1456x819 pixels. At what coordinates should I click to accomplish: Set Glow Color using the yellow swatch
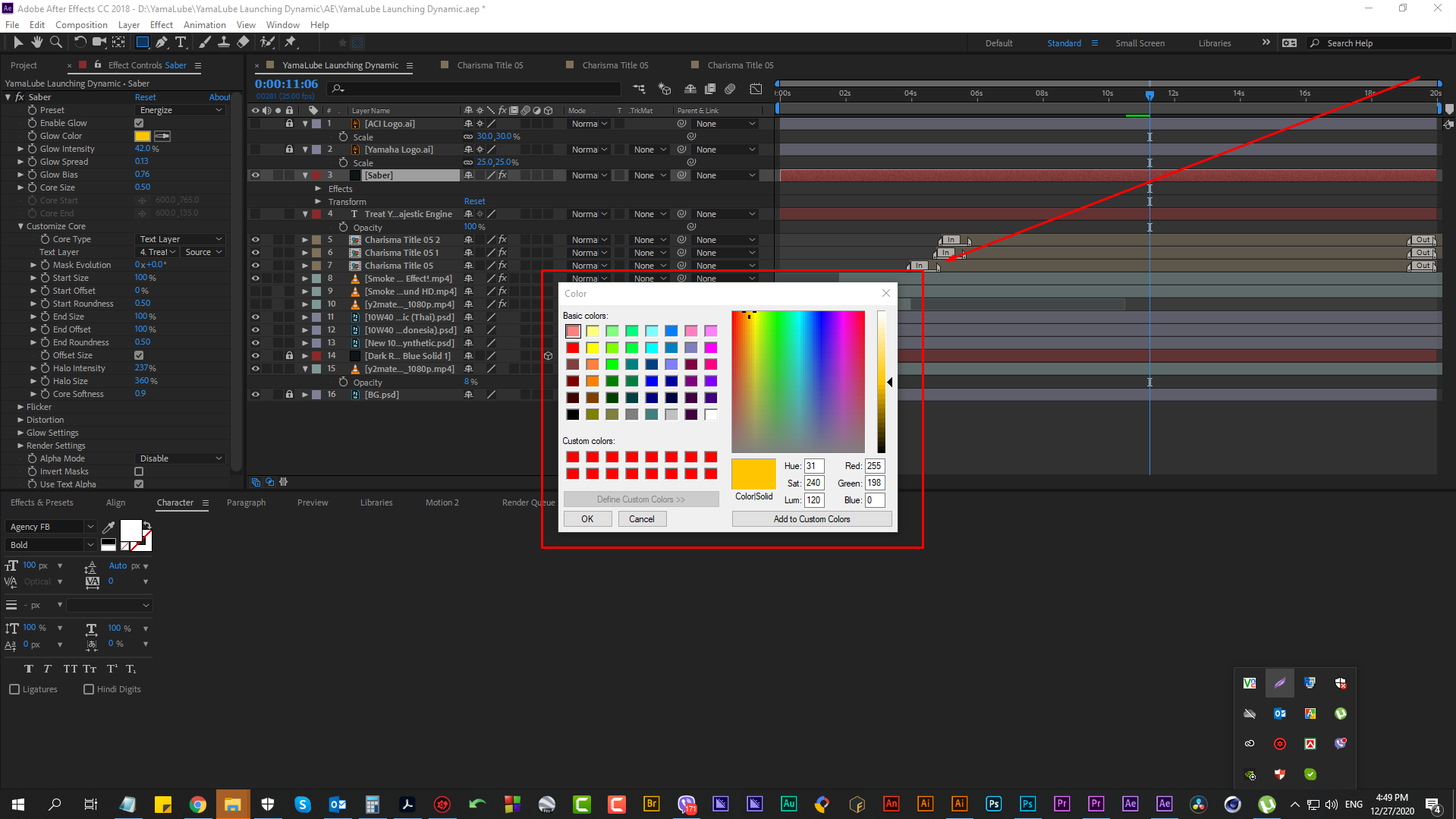click(143, 136)
